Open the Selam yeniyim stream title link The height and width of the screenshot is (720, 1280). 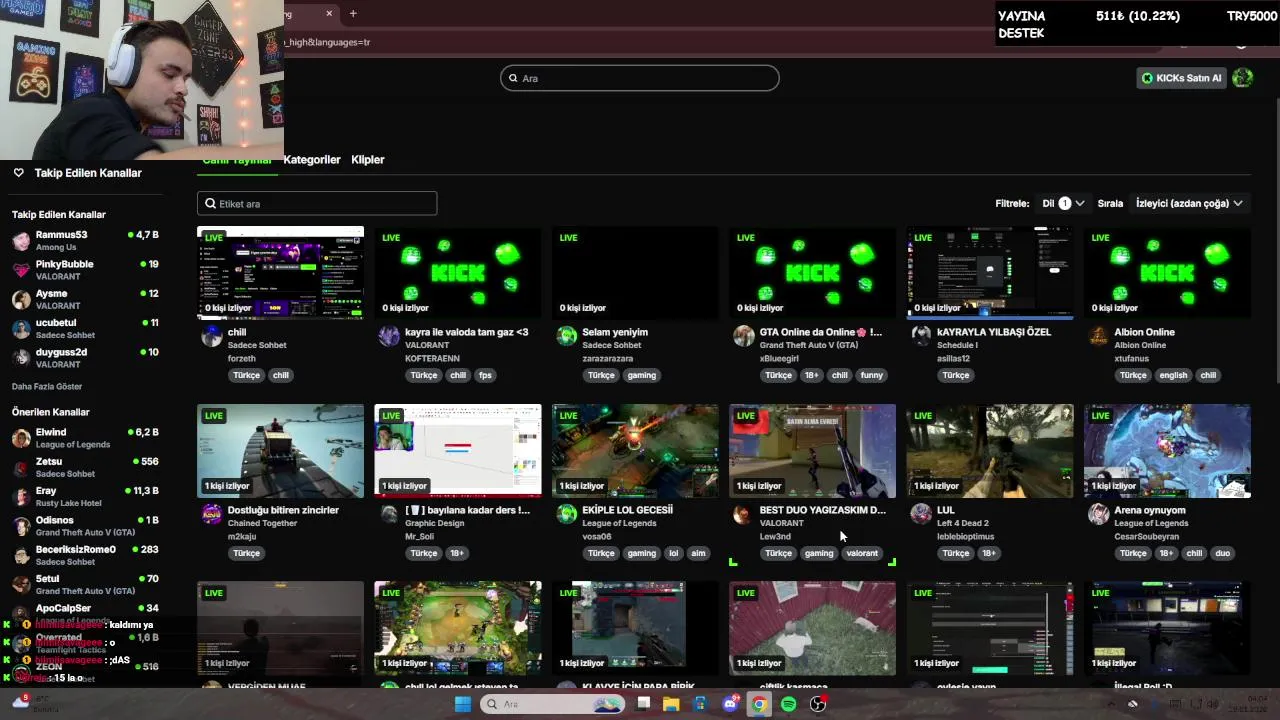coord(615,332)
